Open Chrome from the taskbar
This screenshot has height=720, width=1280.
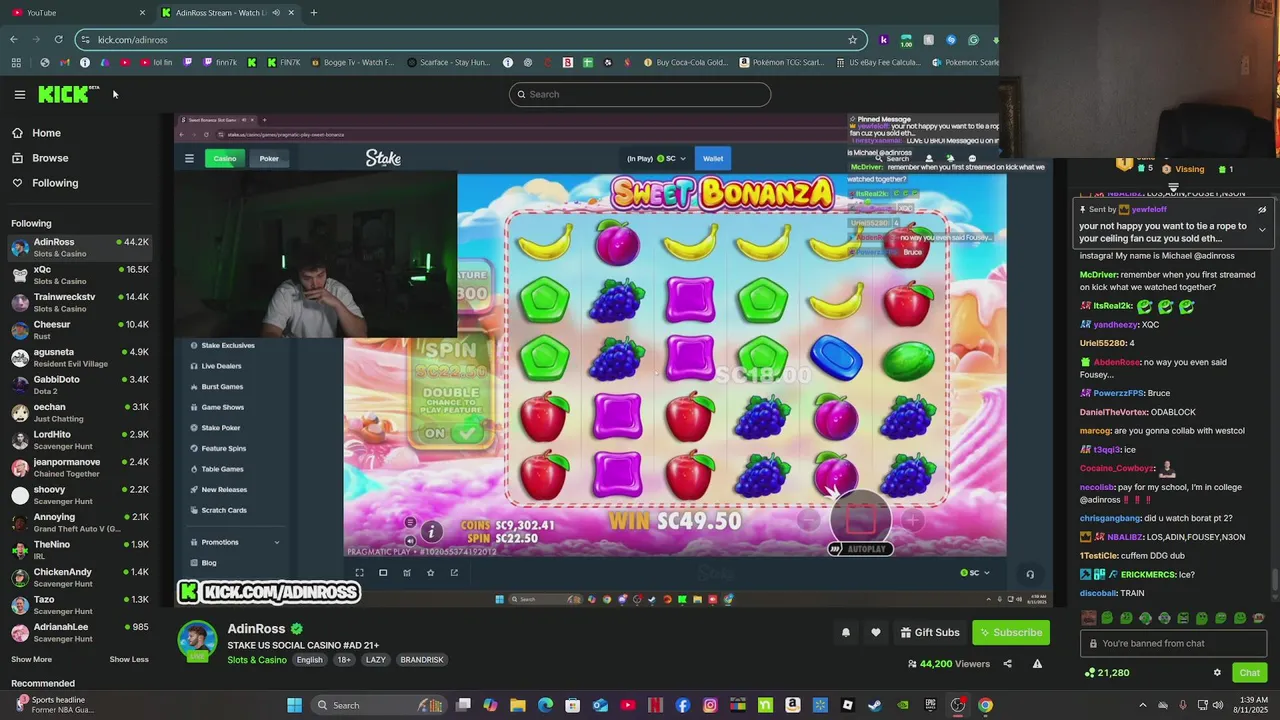pyautogui.click(x=985, y=705)
